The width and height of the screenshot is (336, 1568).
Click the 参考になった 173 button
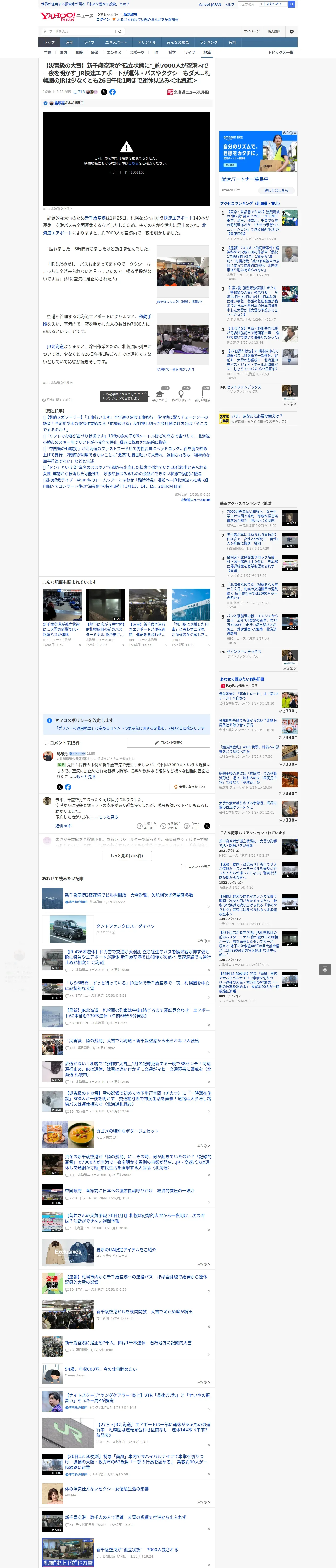point(190,787)
